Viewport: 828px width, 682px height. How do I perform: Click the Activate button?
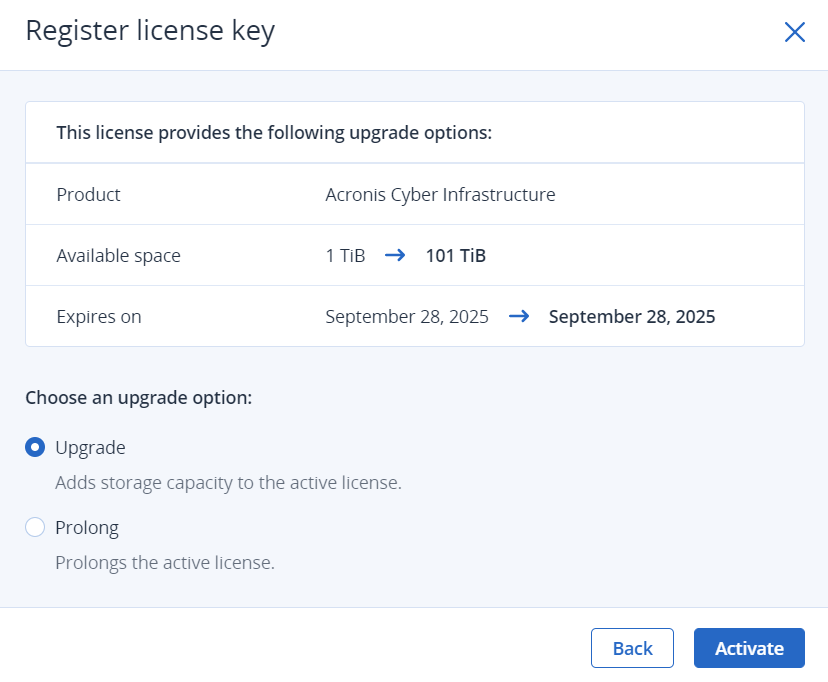click(x=749, y=648)
